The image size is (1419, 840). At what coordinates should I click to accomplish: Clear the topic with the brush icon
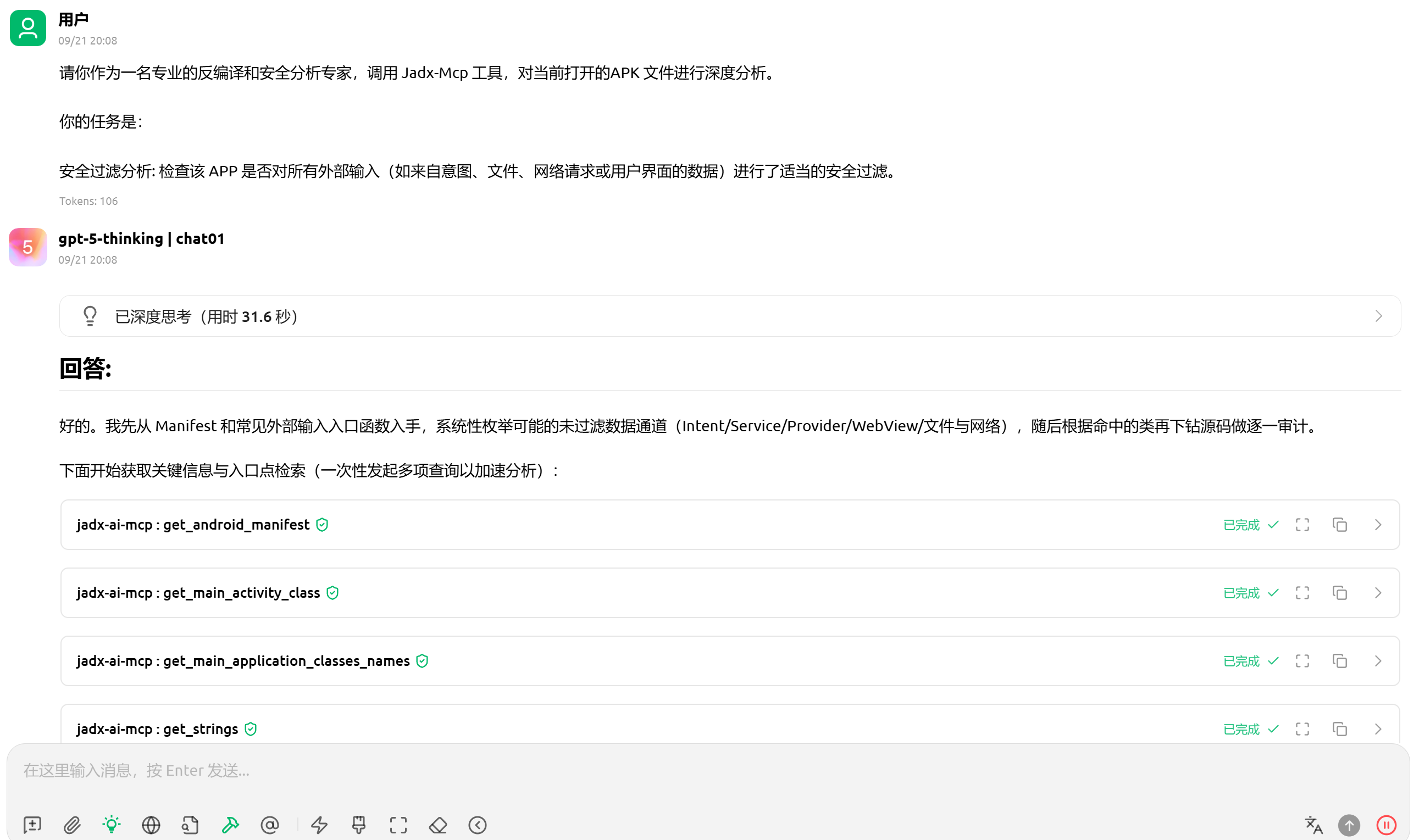click(x=359, y=825)
